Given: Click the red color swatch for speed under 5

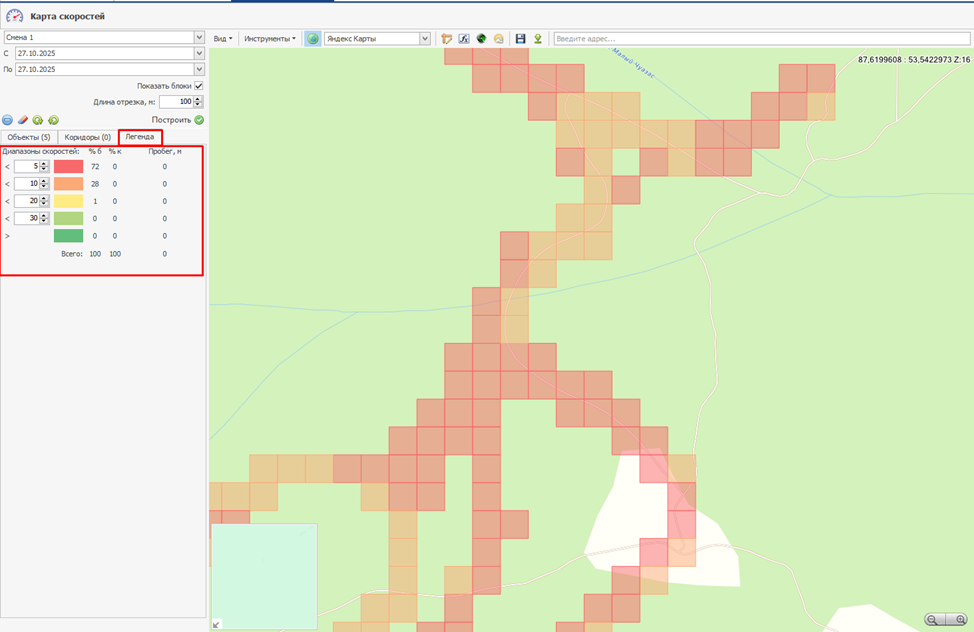Looking at the screenshot, I should coord(68,166).
